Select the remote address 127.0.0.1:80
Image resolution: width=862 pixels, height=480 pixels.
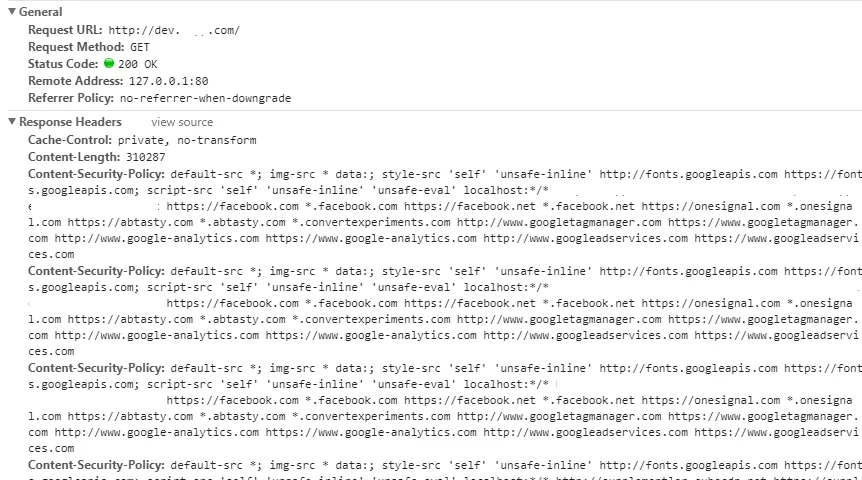click(x=168, y=81)
